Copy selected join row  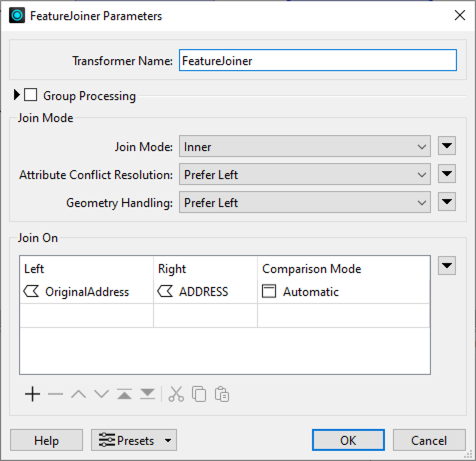tap(199, 394)
